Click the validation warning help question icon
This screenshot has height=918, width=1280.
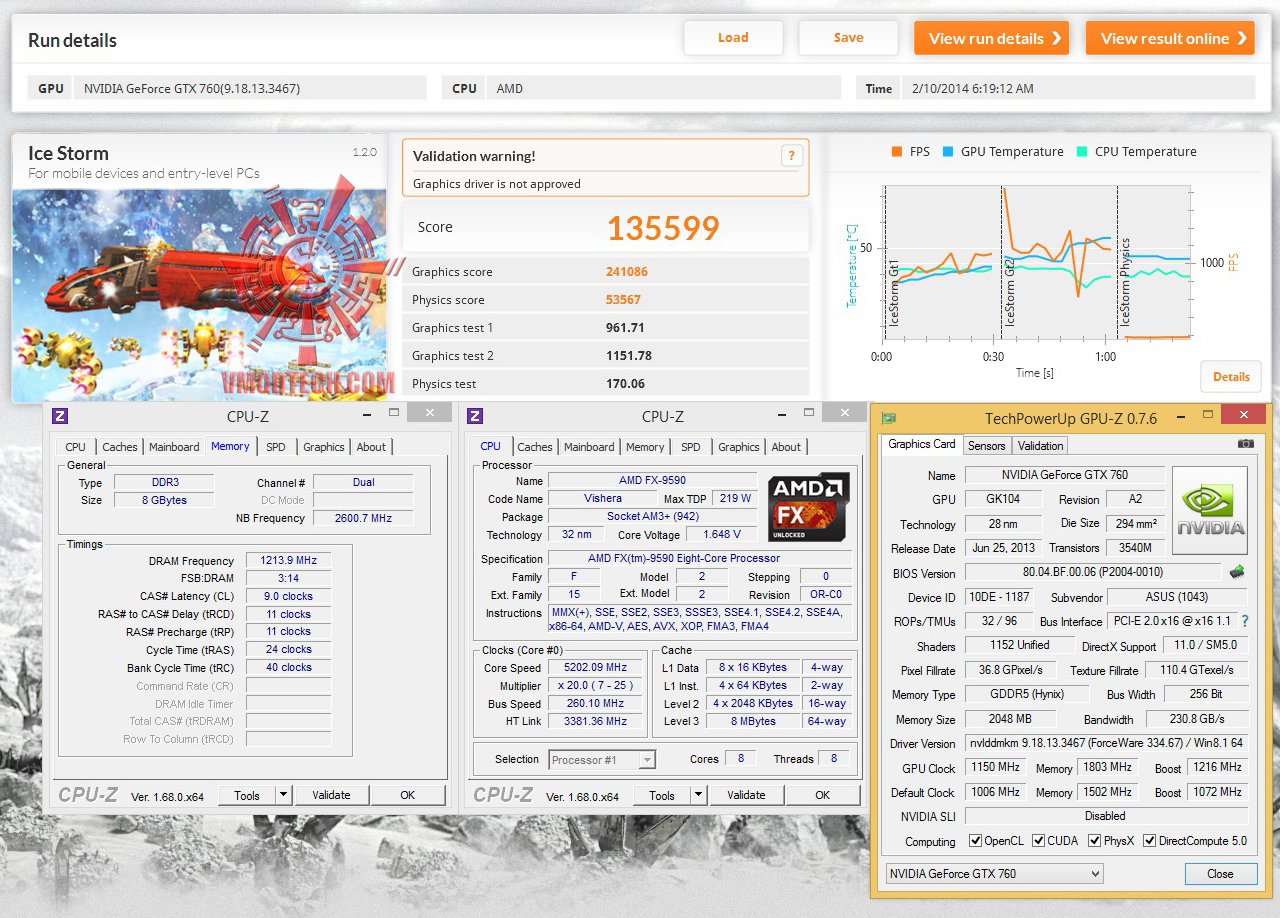791,155
